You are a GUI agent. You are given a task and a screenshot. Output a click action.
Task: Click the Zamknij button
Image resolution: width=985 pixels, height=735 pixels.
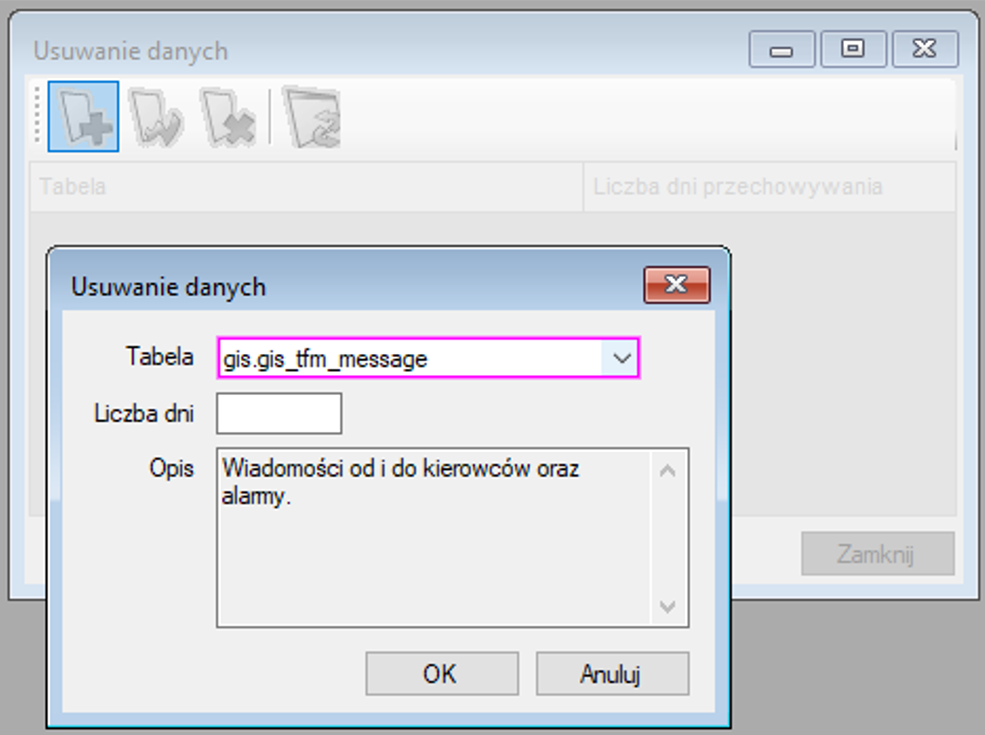coord(878,553)
